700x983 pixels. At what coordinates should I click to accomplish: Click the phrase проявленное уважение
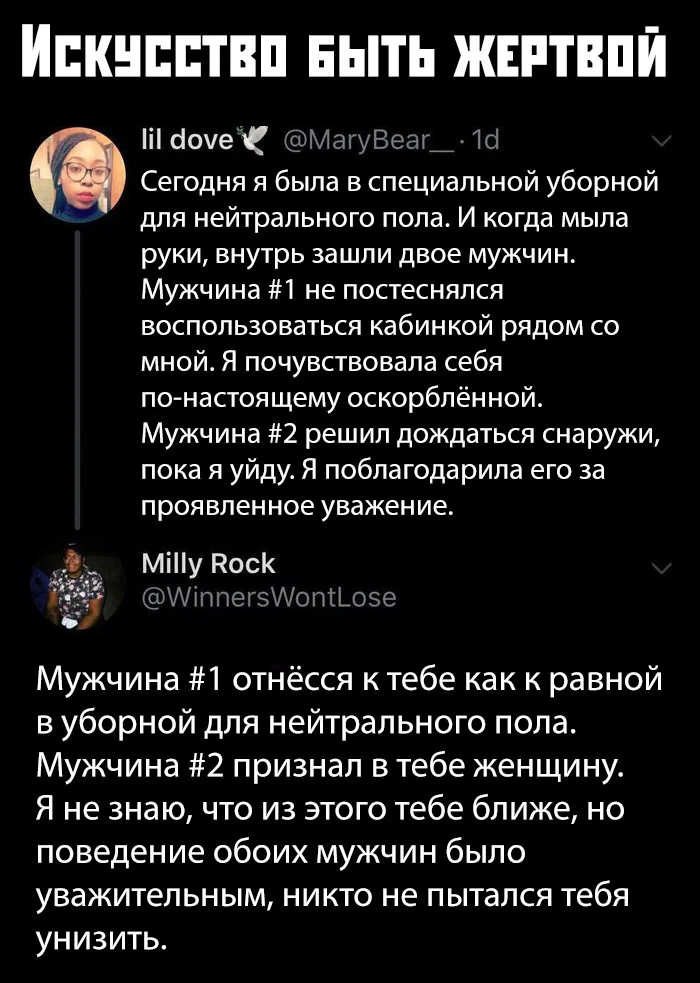[297, 505]
